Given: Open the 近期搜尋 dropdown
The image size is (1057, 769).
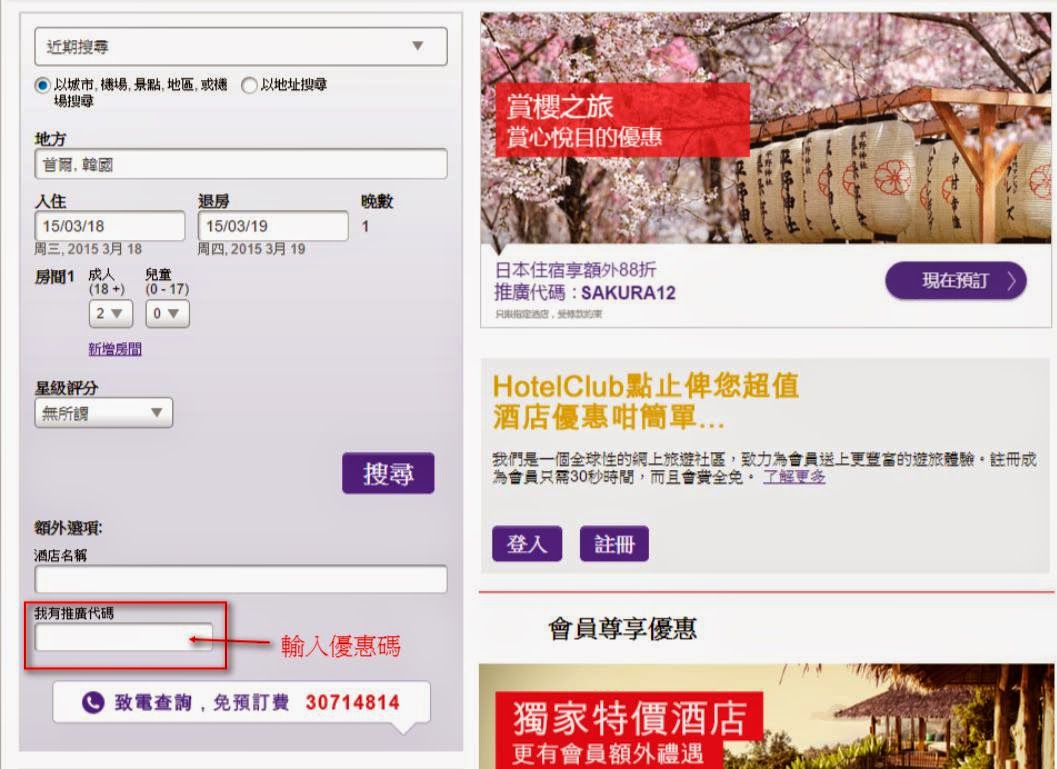Looking at the screenshot, I should (x=240, y=46).
